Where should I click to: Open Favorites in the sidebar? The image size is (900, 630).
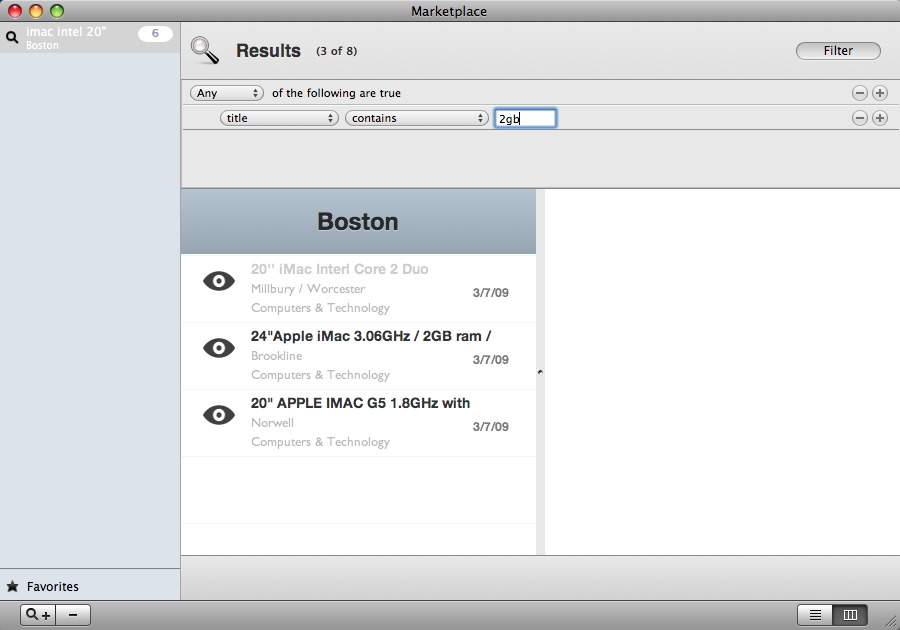90,586
